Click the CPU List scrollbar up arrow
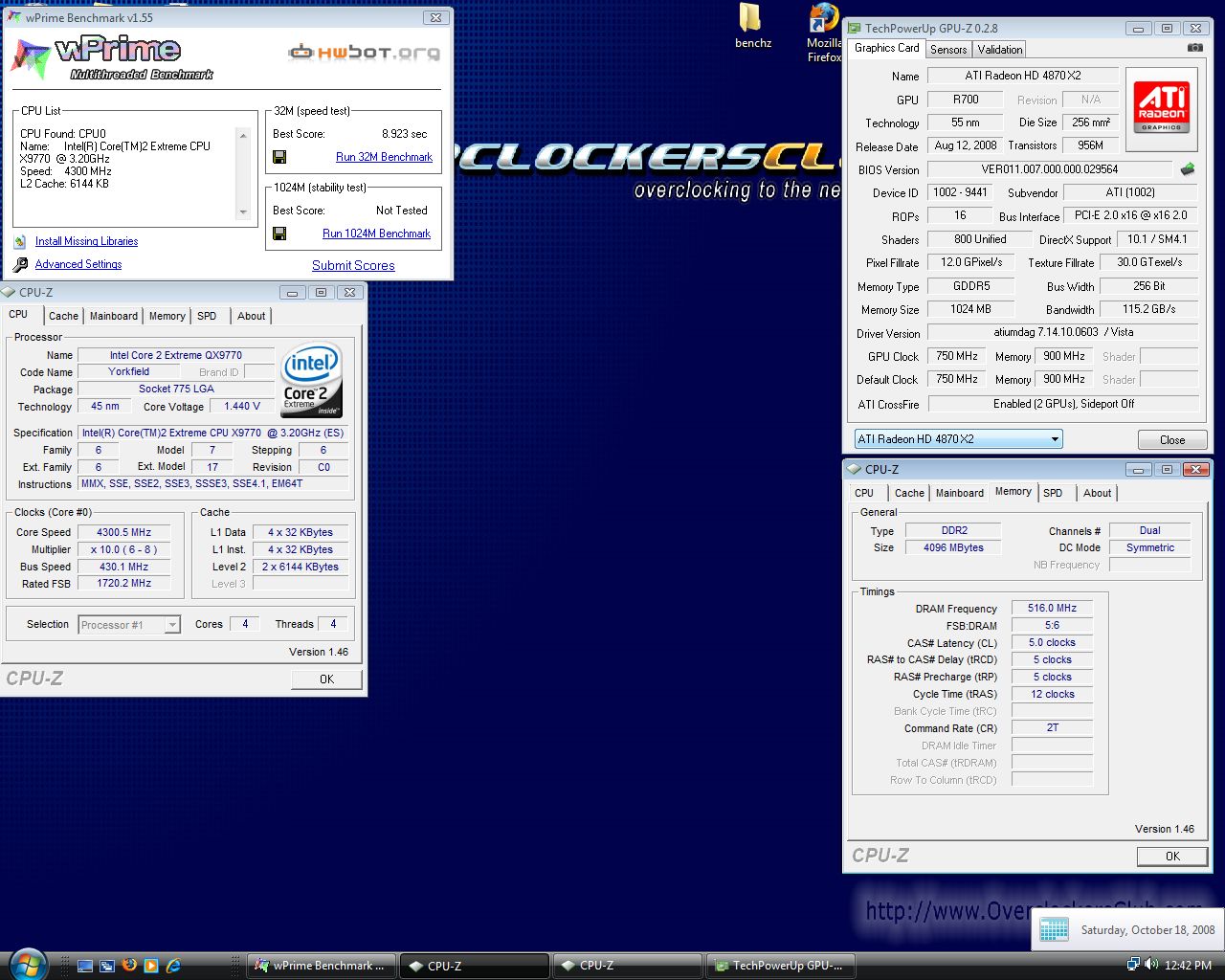 [243, 135]
